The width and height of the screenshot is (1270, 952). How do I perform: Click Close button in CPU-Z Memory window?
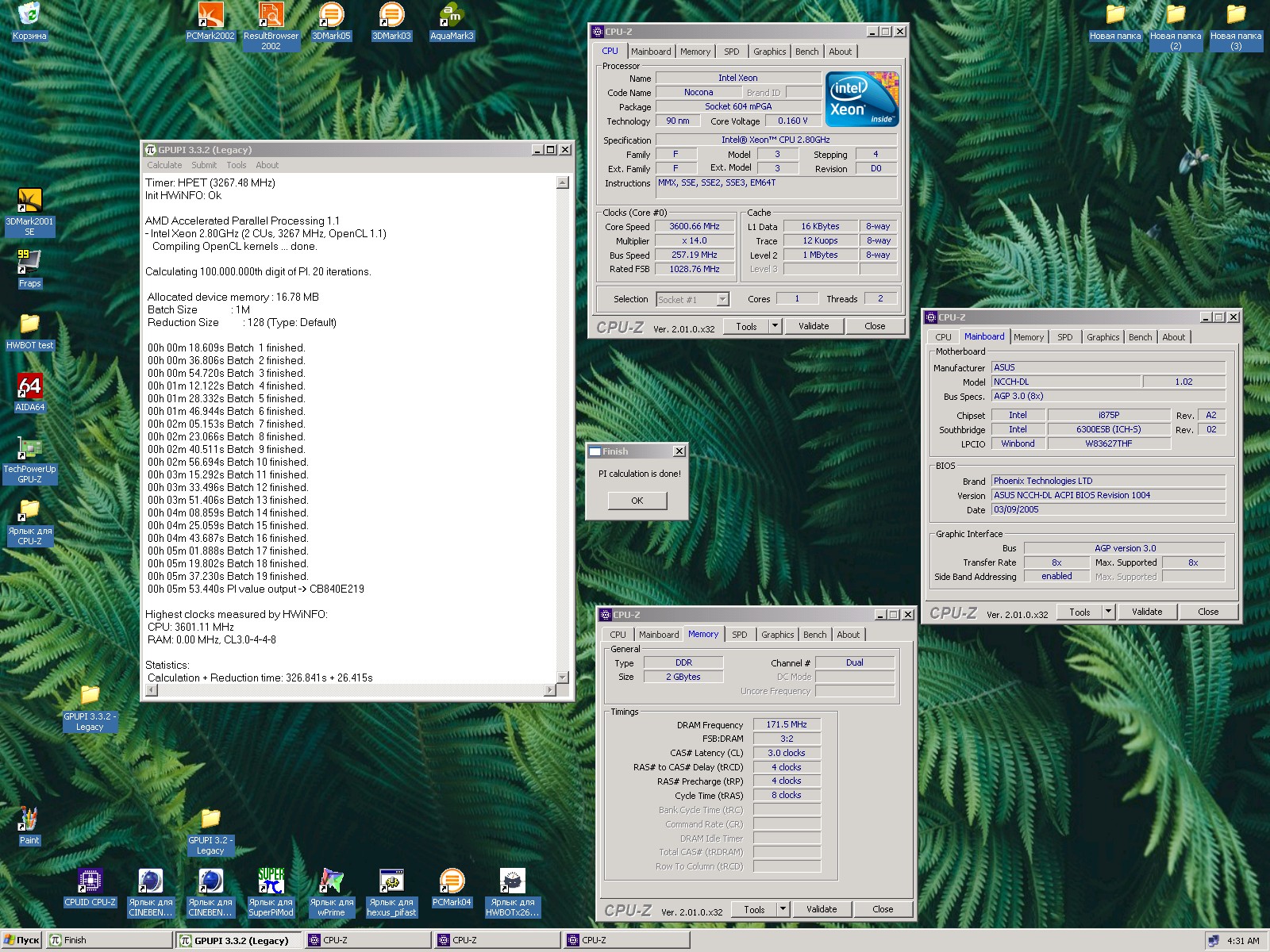tap(883, 909)
